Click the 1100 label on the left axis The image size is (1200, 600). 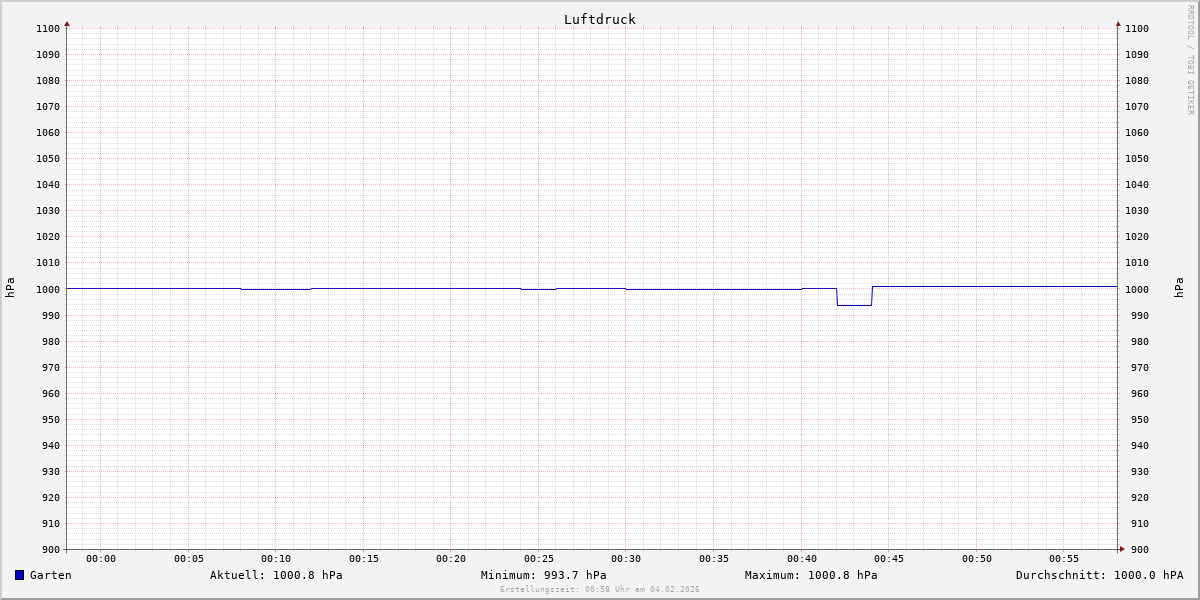(x=48, y=28)
